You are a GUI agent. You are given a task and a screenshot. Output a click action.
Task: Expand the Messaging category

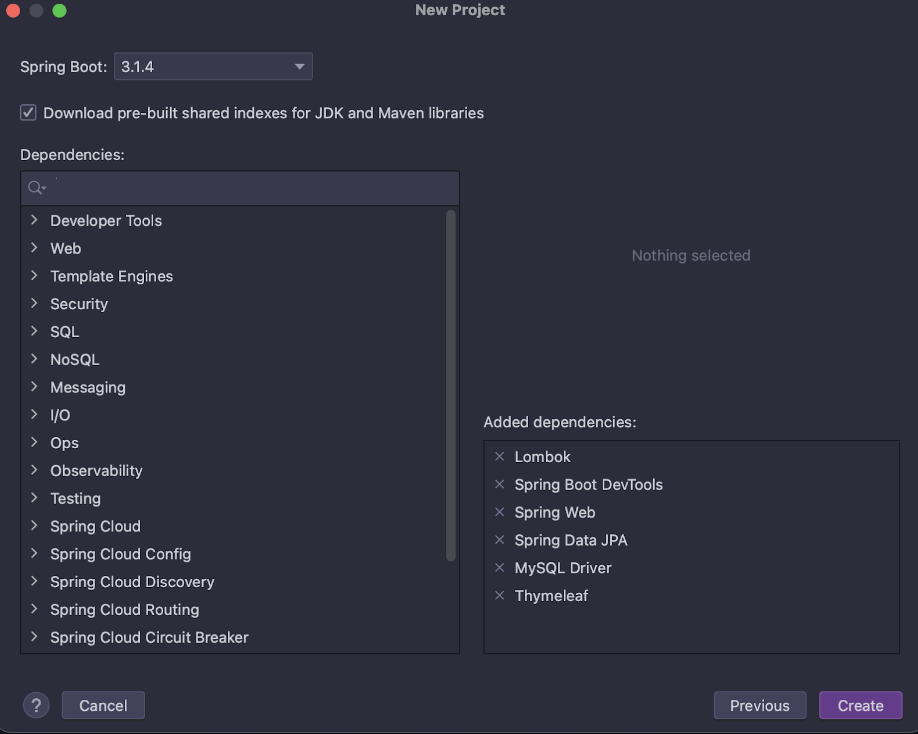click(34, 387)
